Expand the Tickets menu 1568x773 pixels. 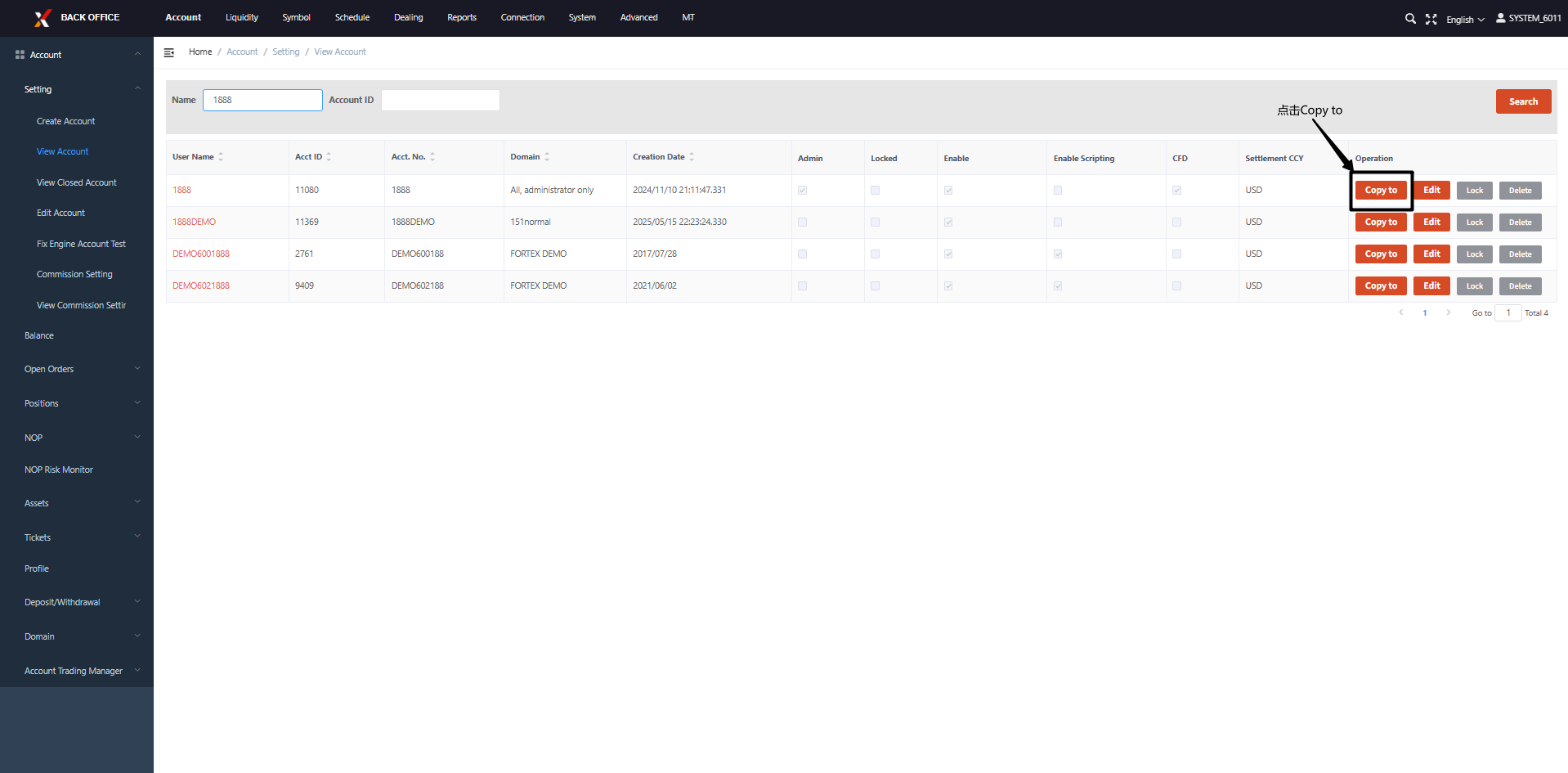137,537
